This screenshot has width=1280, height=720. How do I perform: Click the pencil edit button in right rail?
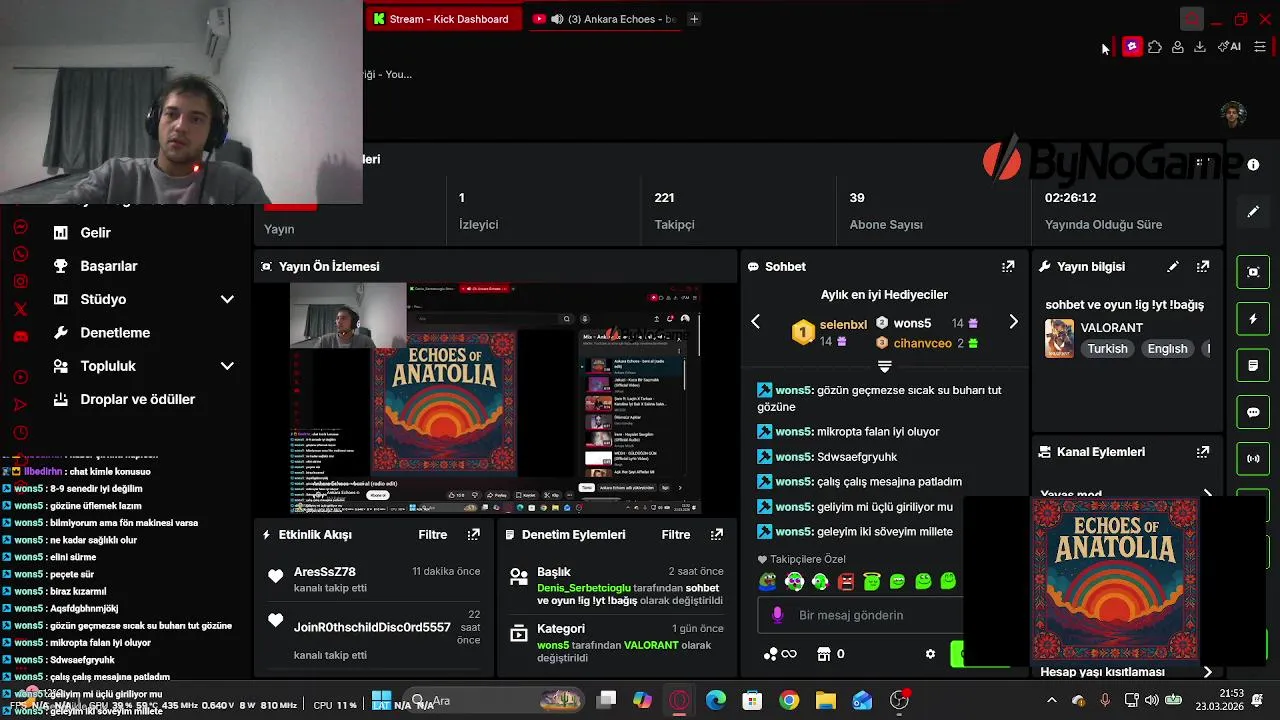(x=1253, y=212)
